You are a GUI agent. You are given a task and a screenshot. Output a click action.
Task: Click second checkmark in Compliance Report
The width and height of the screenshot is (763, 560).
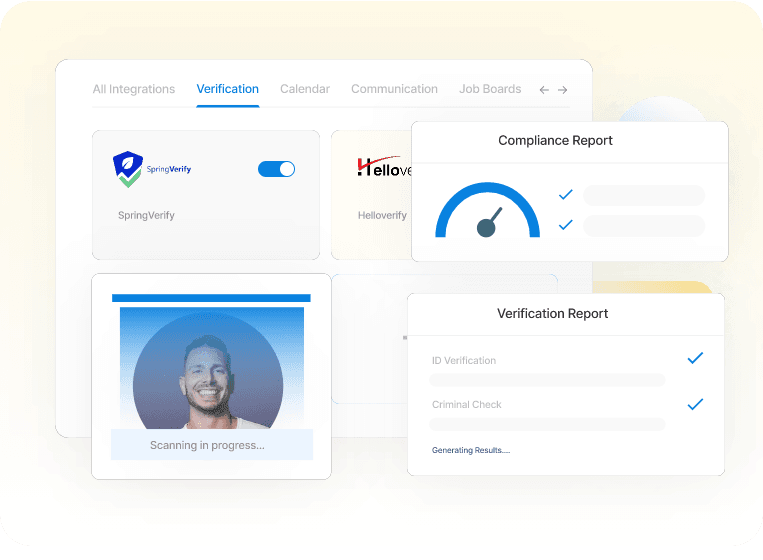click(565, 225)
